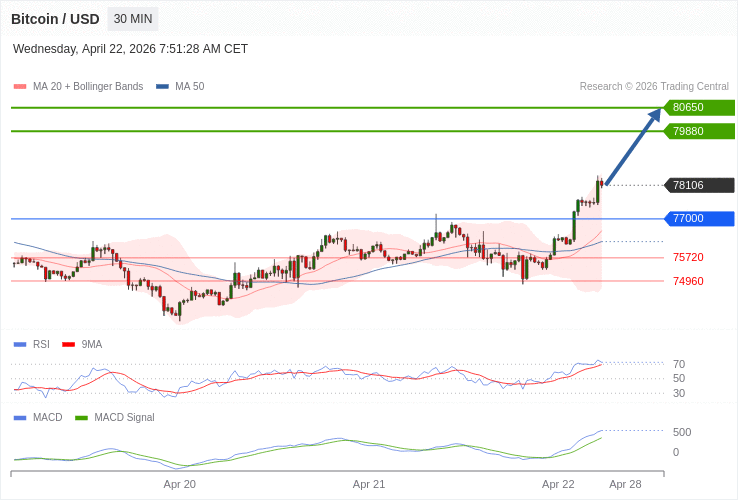The image size is (738, 500).
Task: Click the date and time line for Wednesday, April 22, 2026
Action: click(130, 49)
